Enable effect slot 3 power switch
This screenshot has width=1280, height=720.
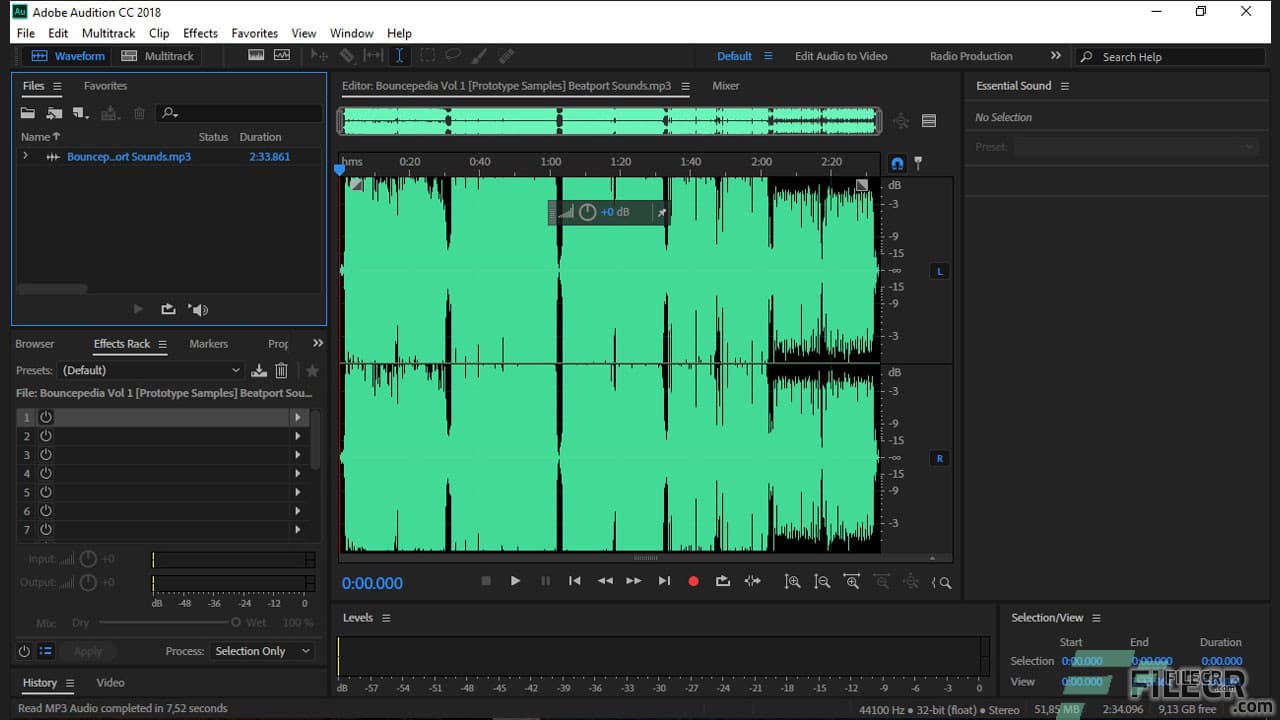[x=45, y=454]
